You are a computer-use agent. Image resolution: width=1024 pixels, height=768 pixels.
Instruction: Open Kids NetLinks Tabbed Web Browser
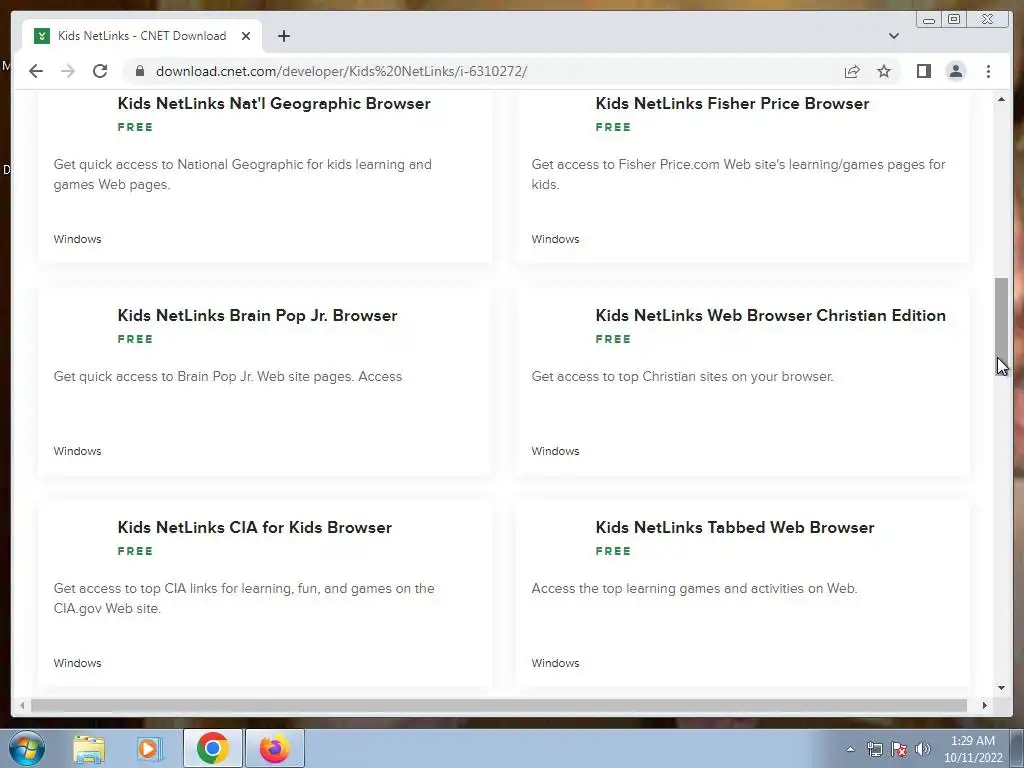coord(735,528)
